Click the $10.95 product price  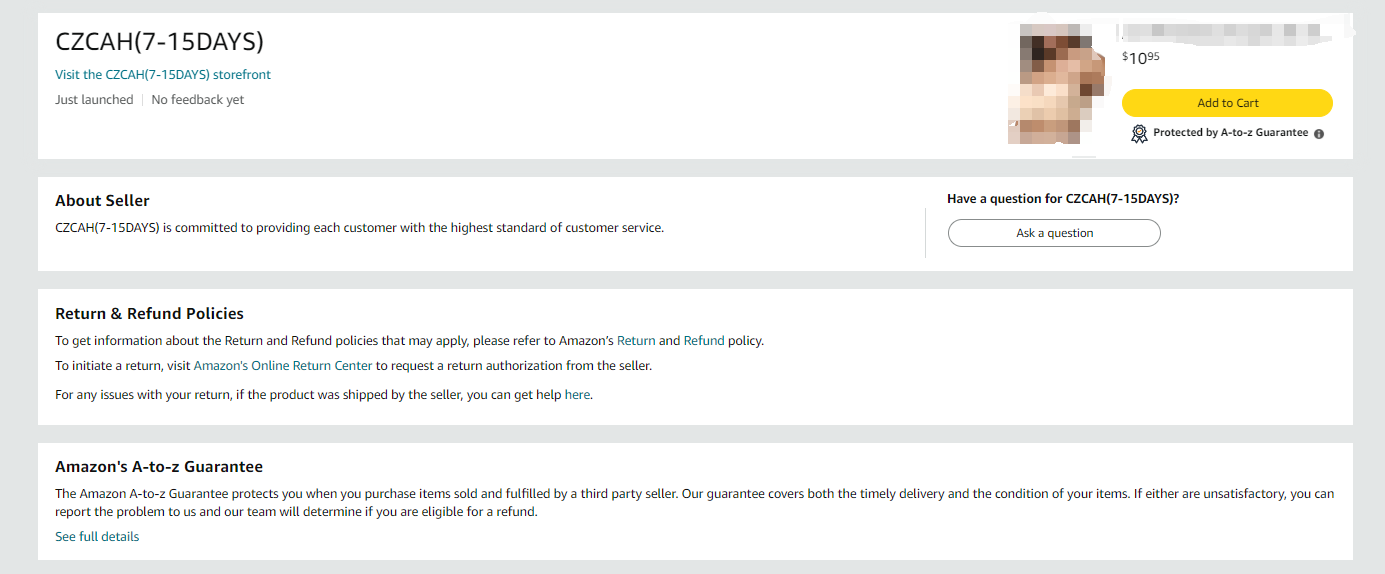pos(1141,58)
